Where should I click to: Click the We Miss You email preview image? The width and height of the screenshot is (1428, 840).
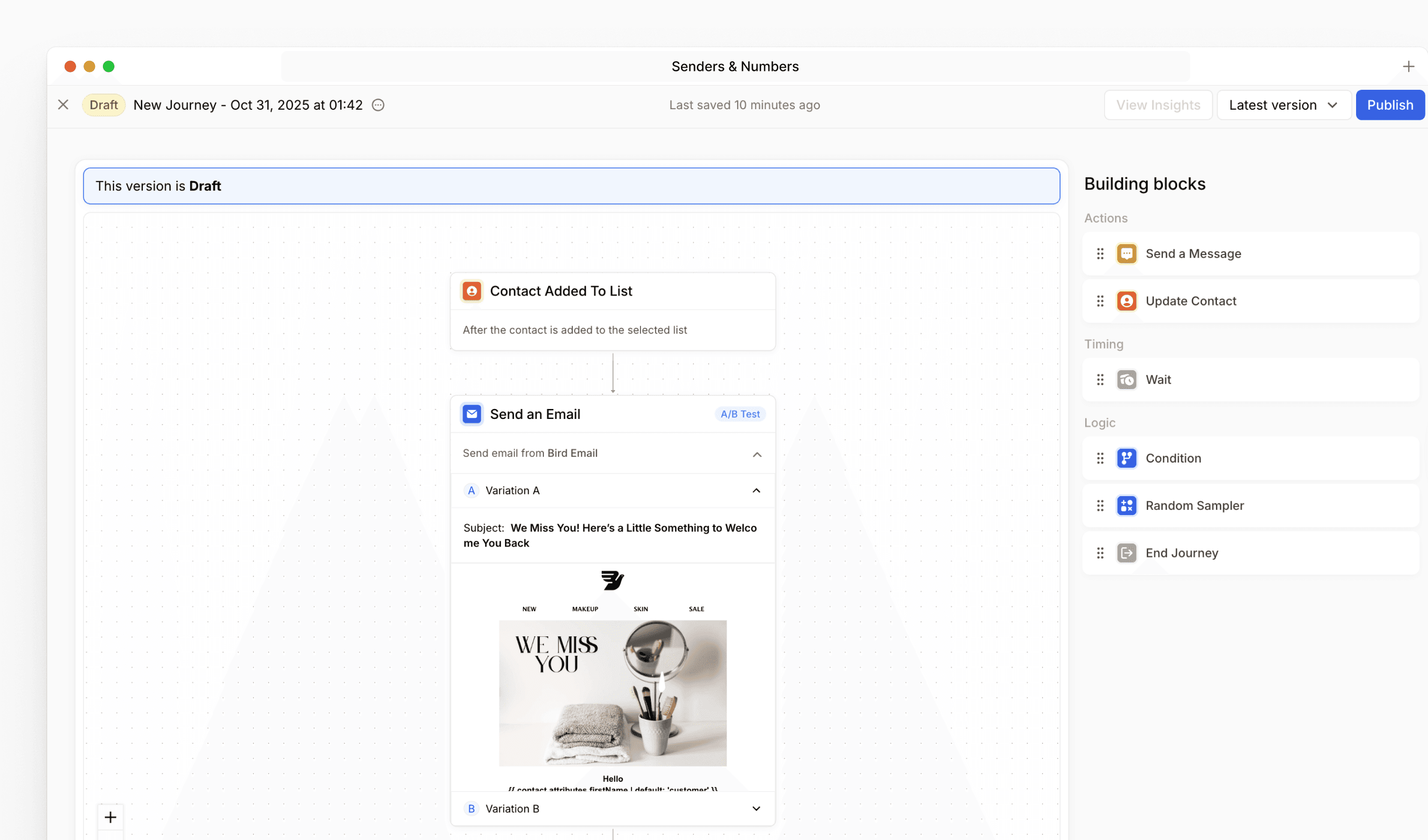[x=613, y=692]
